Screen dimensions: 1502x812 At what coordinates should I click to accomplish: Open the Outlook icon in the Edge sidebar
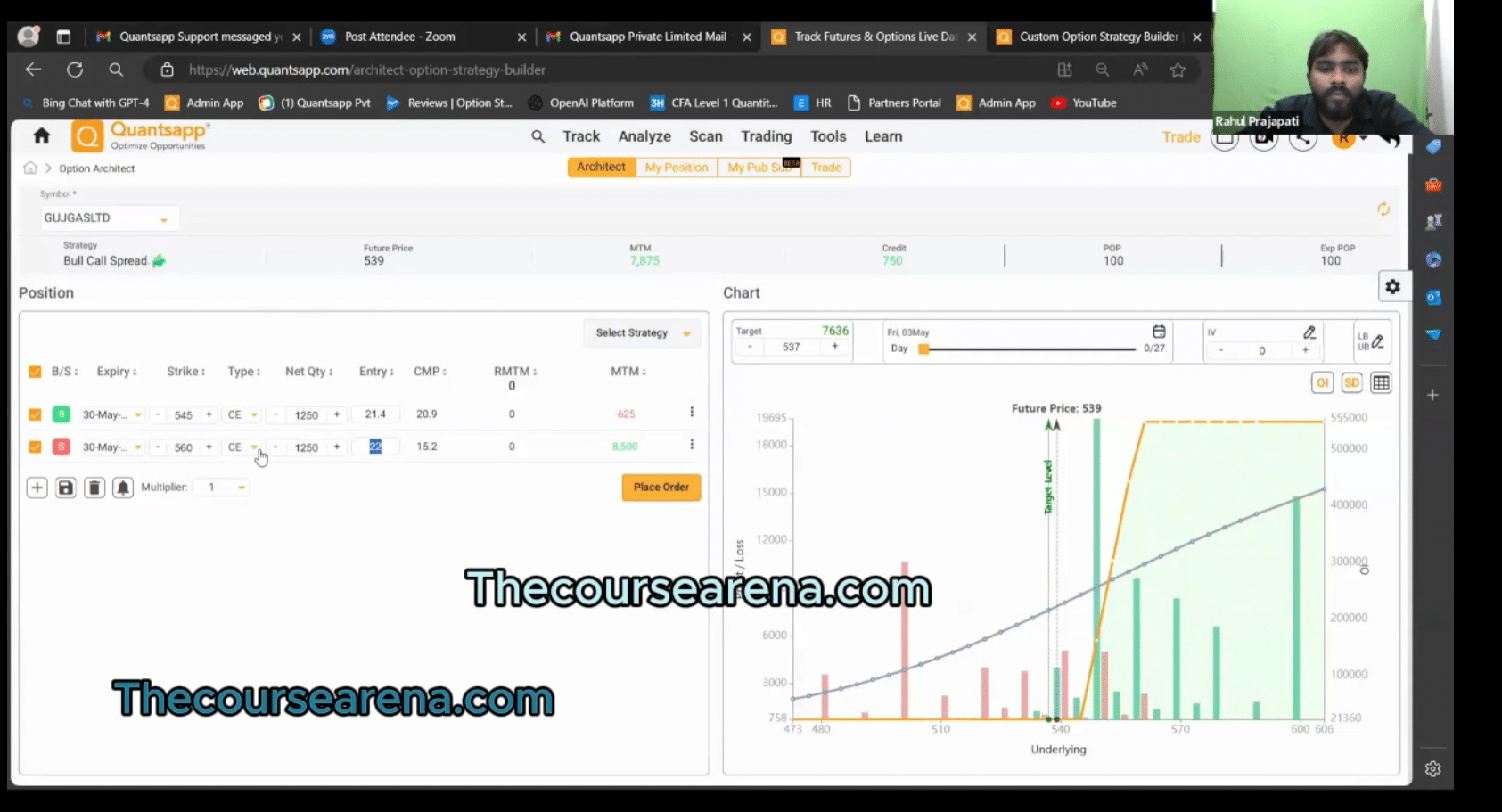1433,297
